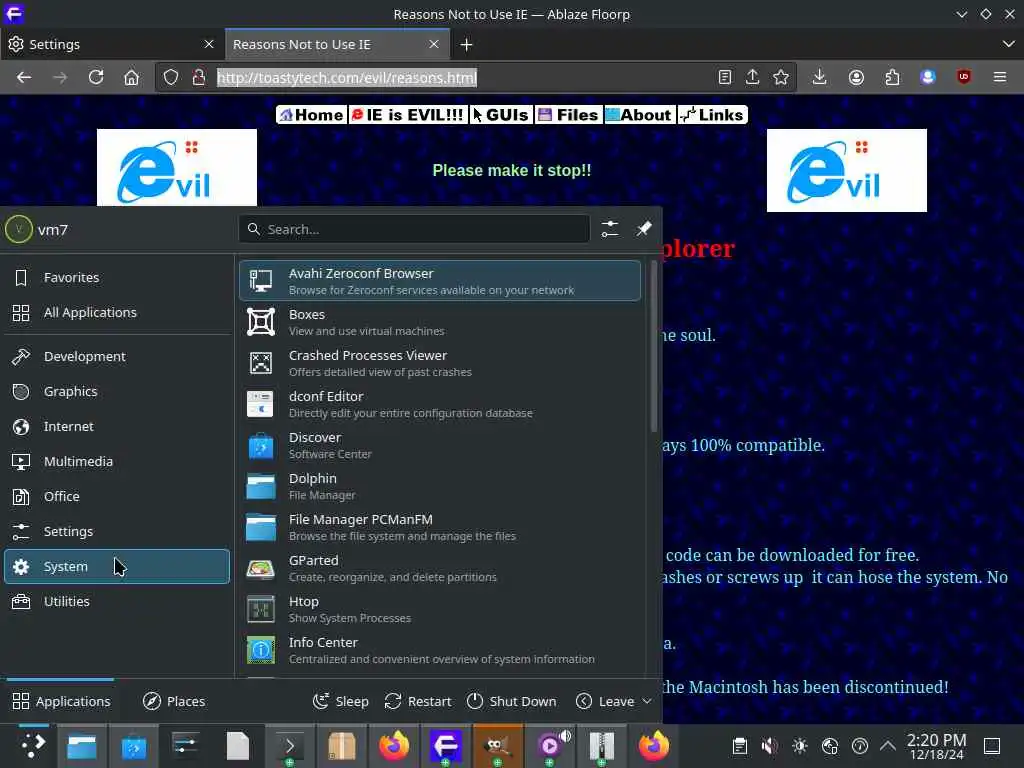Open the taskbar terminal icon
Image resolution: width=1024 pixels, height=768 pixels.
(290, 746)
